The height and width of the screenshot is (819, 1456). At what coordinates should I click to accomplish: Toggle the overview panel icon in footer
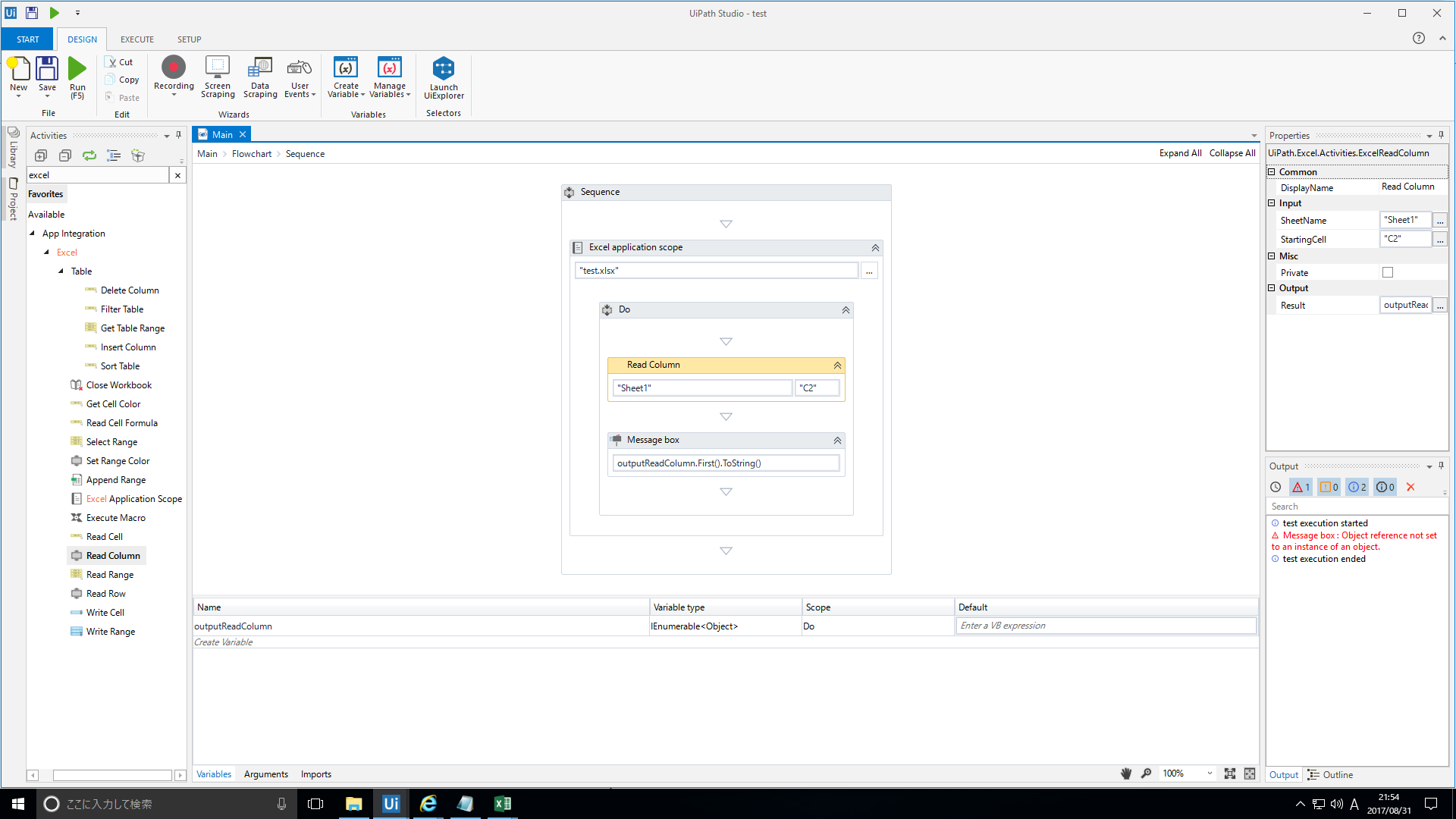[x=1250, y=773]
